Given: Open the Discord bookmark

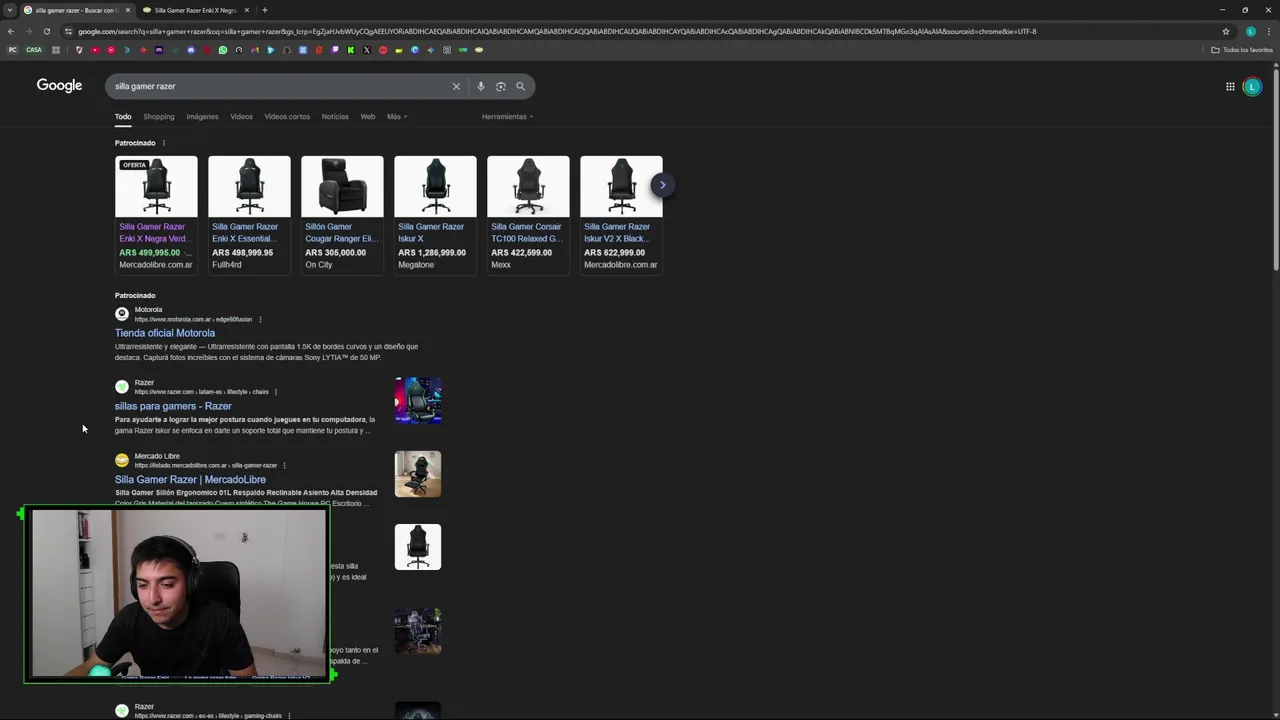Looking at the screenshot, I should pos(191,50).
